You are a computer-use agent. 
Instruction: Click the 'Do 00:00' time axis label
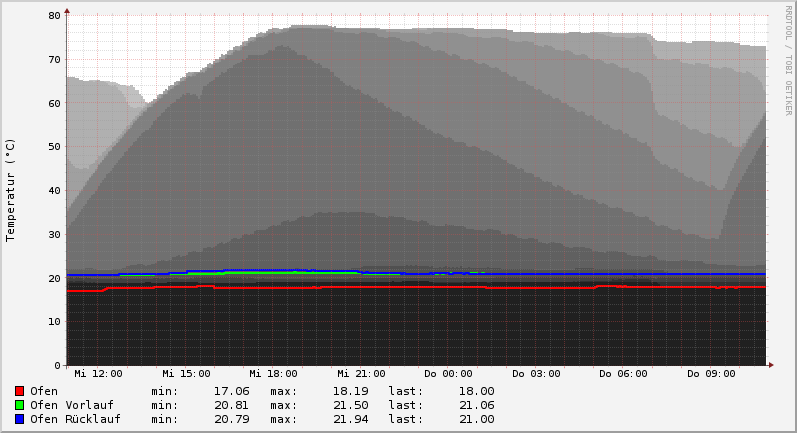448,374
